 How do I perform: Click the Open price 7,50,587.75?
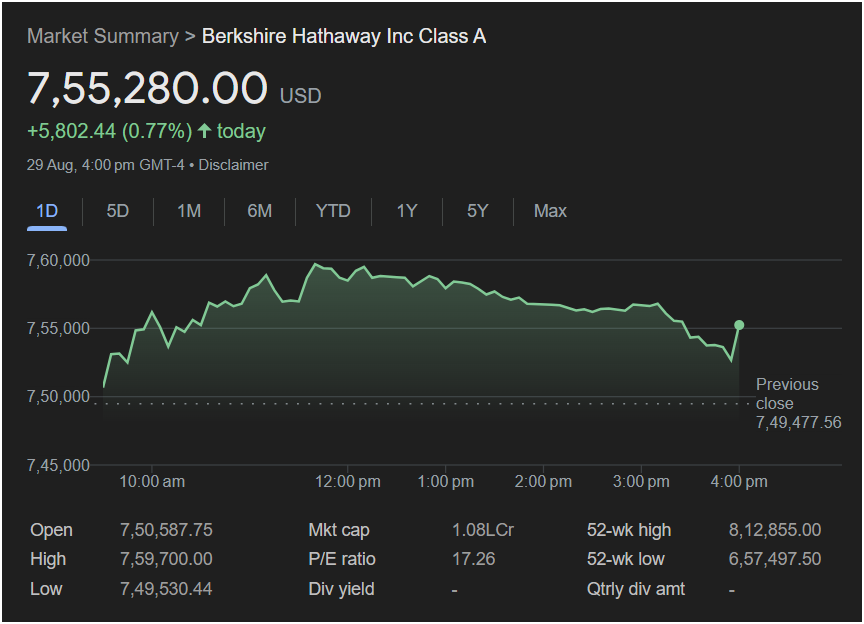(166, 530)
